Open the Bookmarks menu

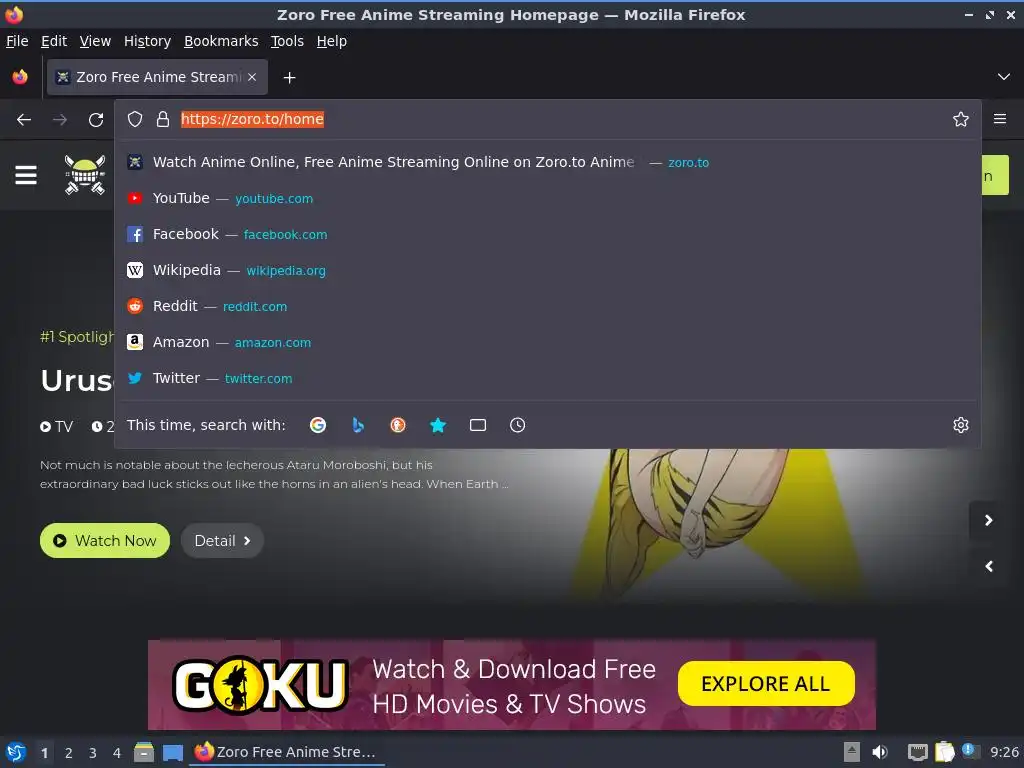pyautogui.click(x=221, y=41)
